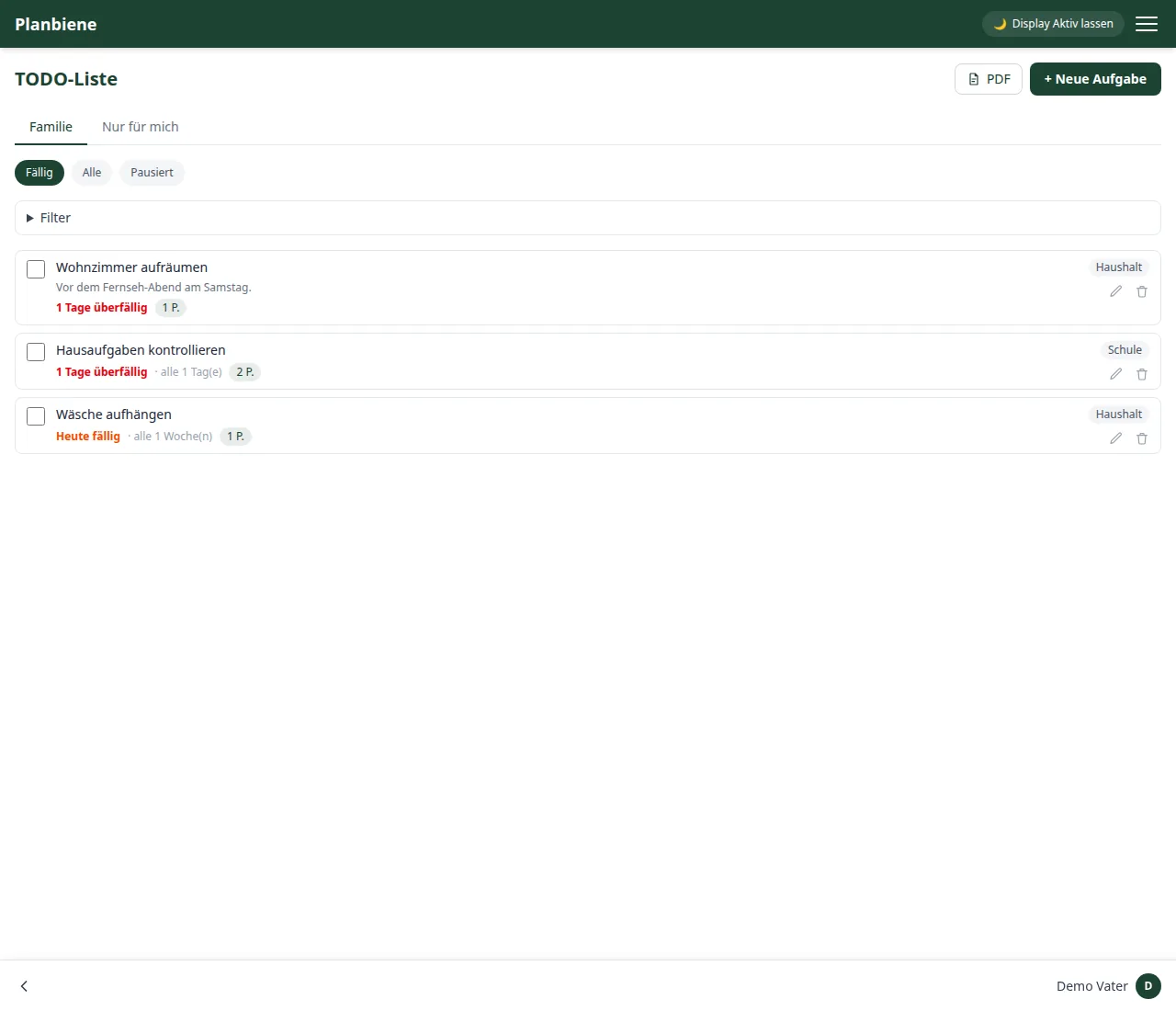Check off Hausaufgaben kontrollieren
Viewport: 1176px width, 1011px height.
pyautogui.click(x=36, y=352)
